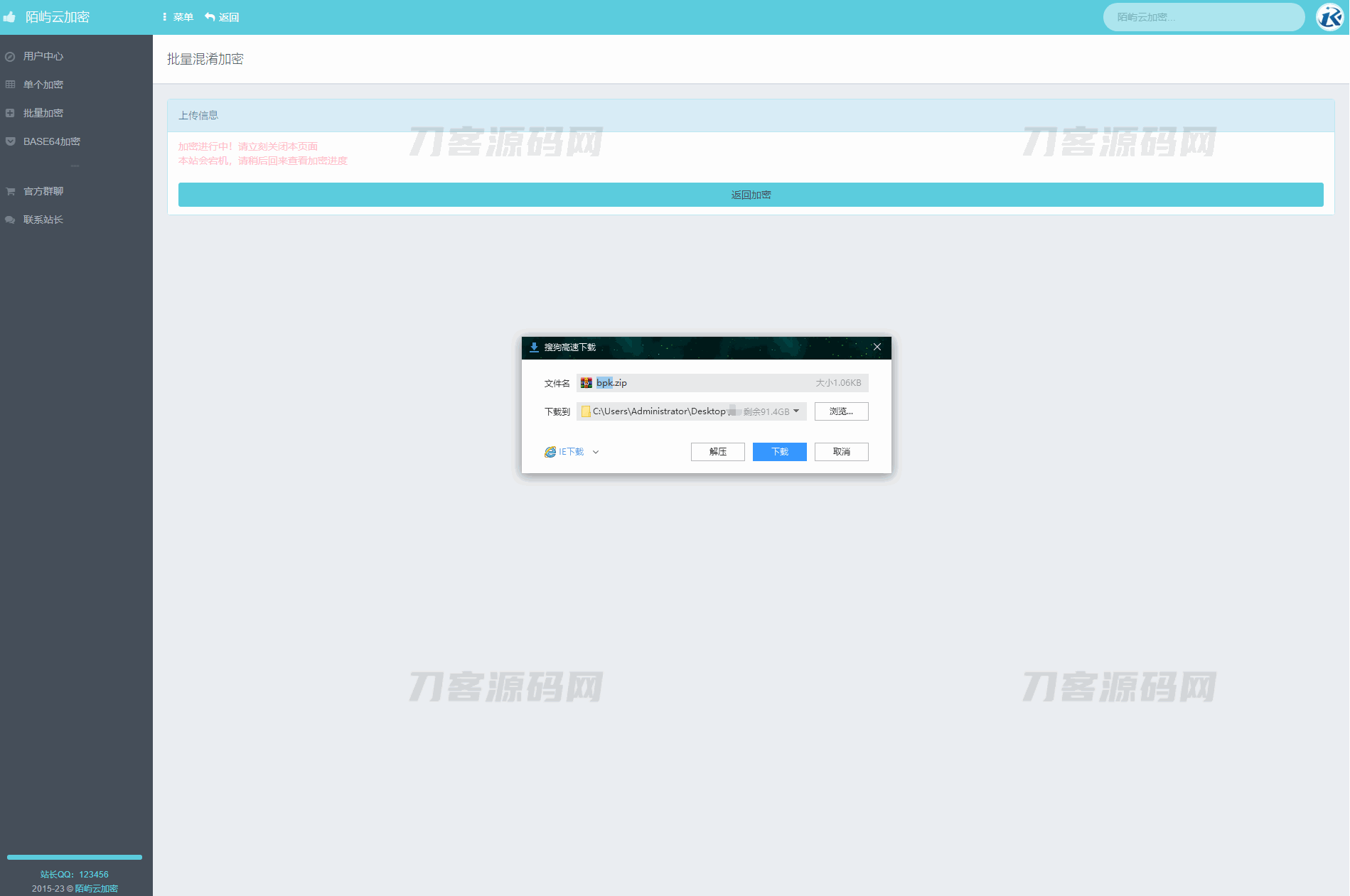Open the 菜单 toggle in header
The width and height of the screenshot is (1350, 896).
177,17
